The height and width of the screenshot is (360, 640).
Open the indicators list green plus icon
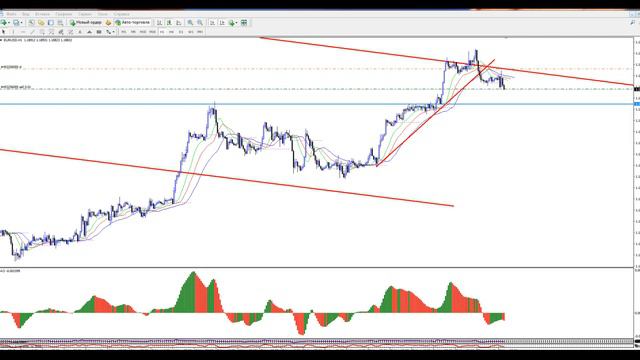232,23
